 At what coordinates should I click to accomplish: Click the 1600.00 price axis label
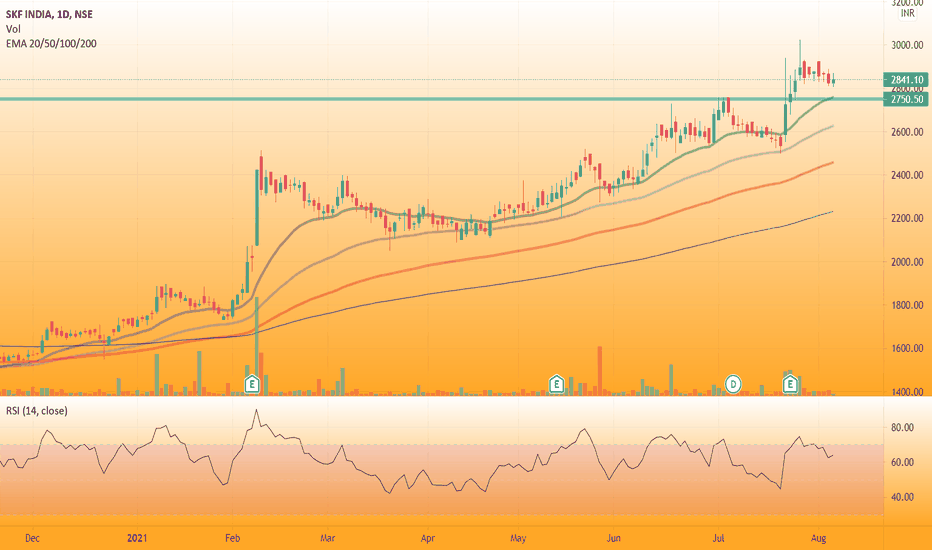[907, 348]
